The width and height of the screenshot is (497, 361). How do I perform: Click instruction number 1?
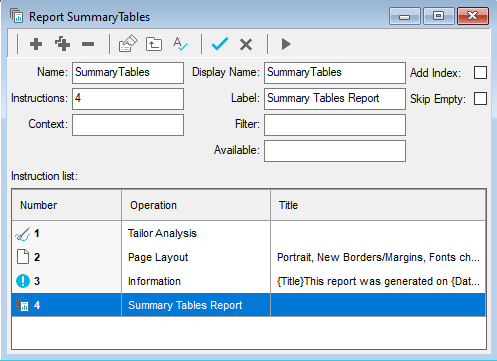(37, 233)
